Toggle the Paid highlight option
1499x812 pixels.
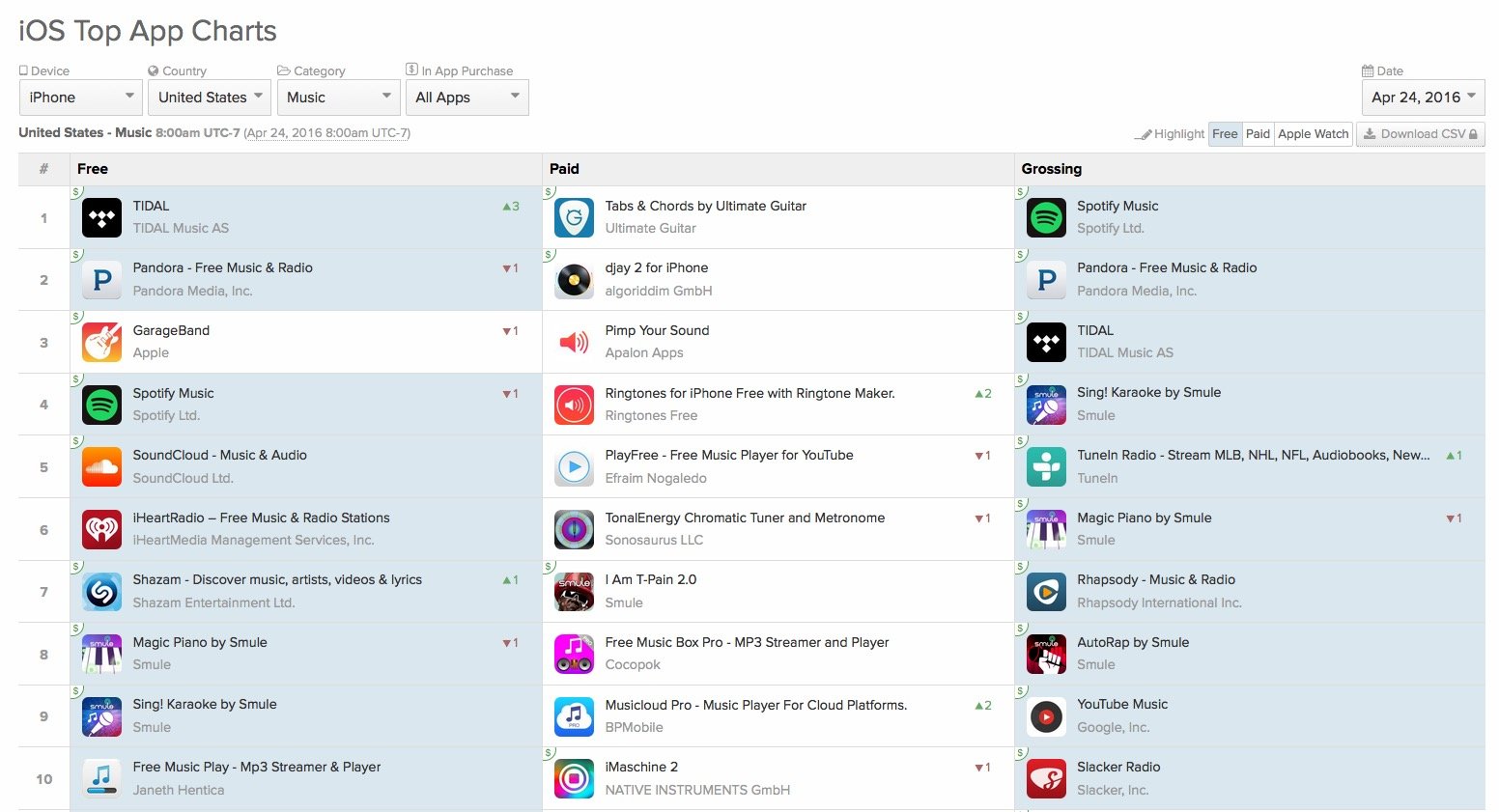(x=1258, y=134)
